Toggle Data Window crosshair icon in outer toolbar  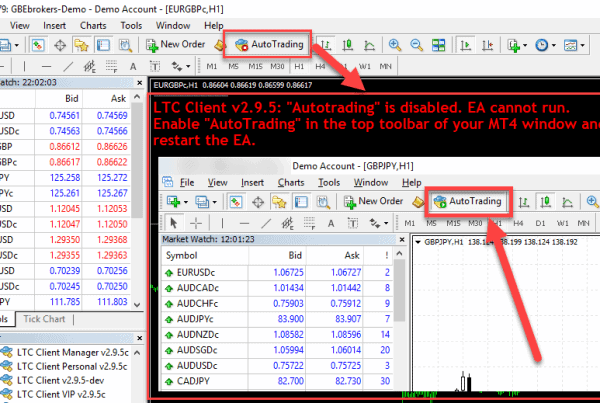click(x=60, y=45)
